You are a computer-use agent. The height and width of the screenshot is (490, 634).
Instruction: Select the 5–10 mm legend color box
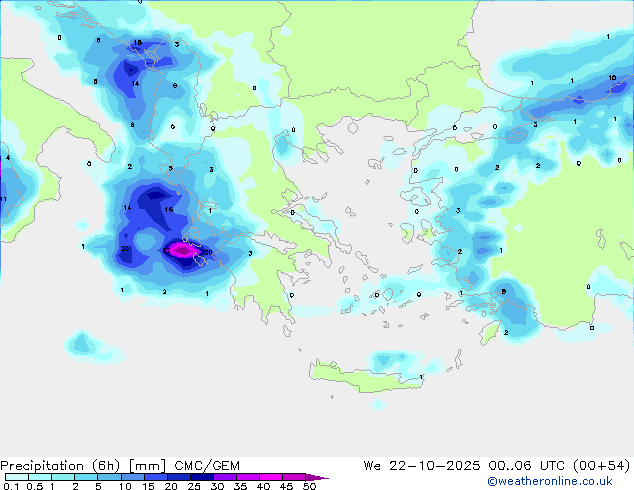(x=109, y=477)
